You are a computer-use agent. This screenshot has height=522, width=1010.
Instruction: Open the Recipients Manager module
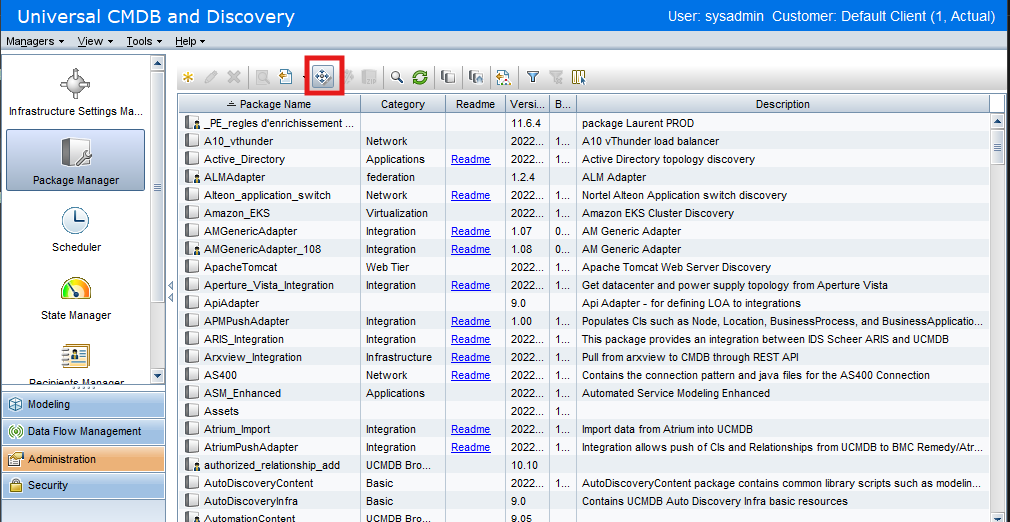coord(75,364)
